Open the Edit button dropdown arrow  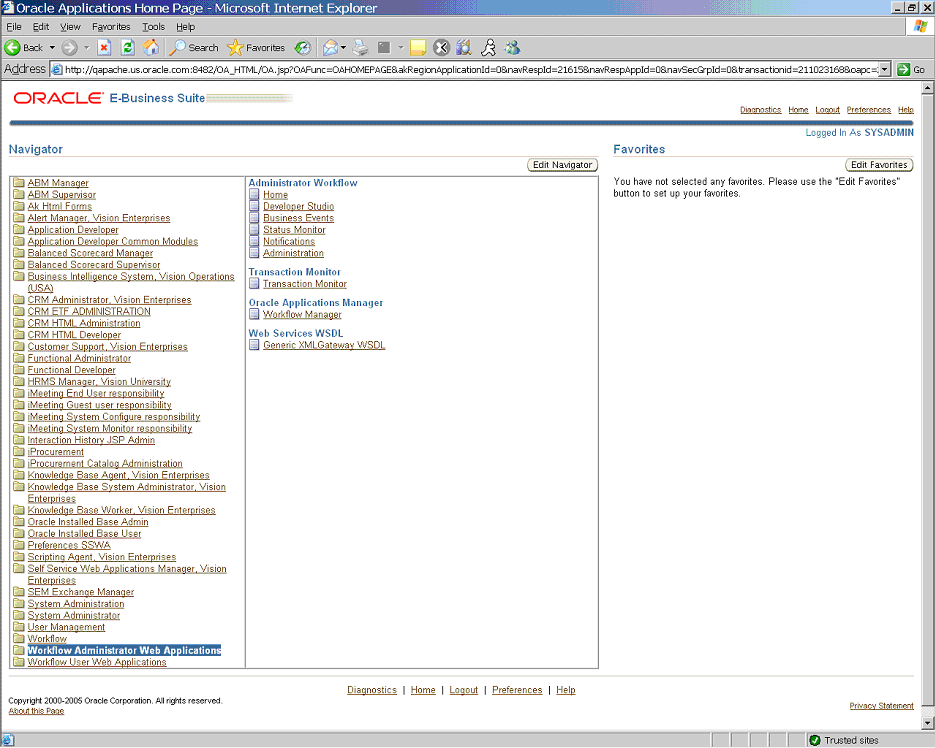click(401, 48)
